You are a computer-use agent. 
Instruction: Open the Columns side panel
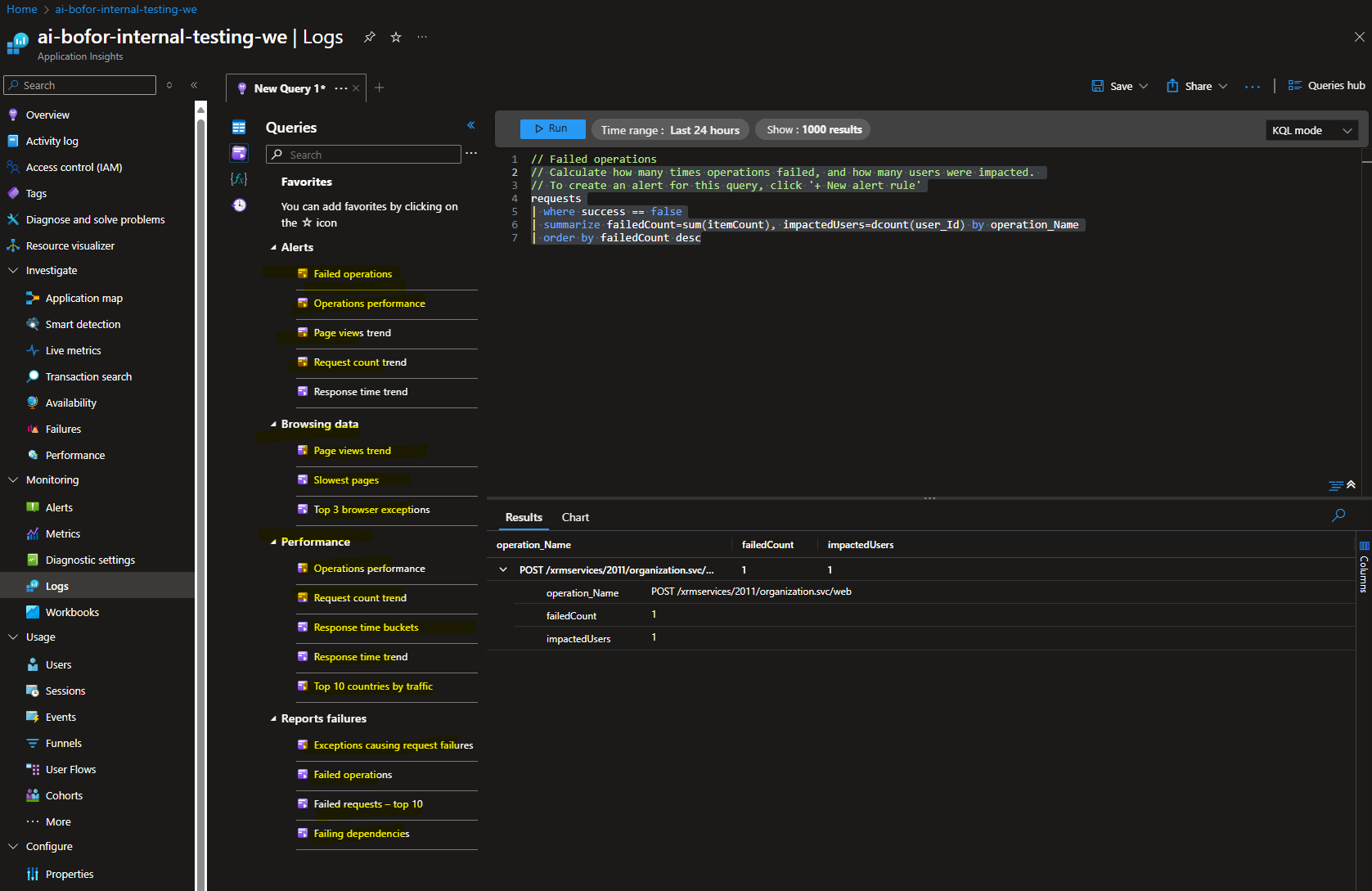point(1364,566)
